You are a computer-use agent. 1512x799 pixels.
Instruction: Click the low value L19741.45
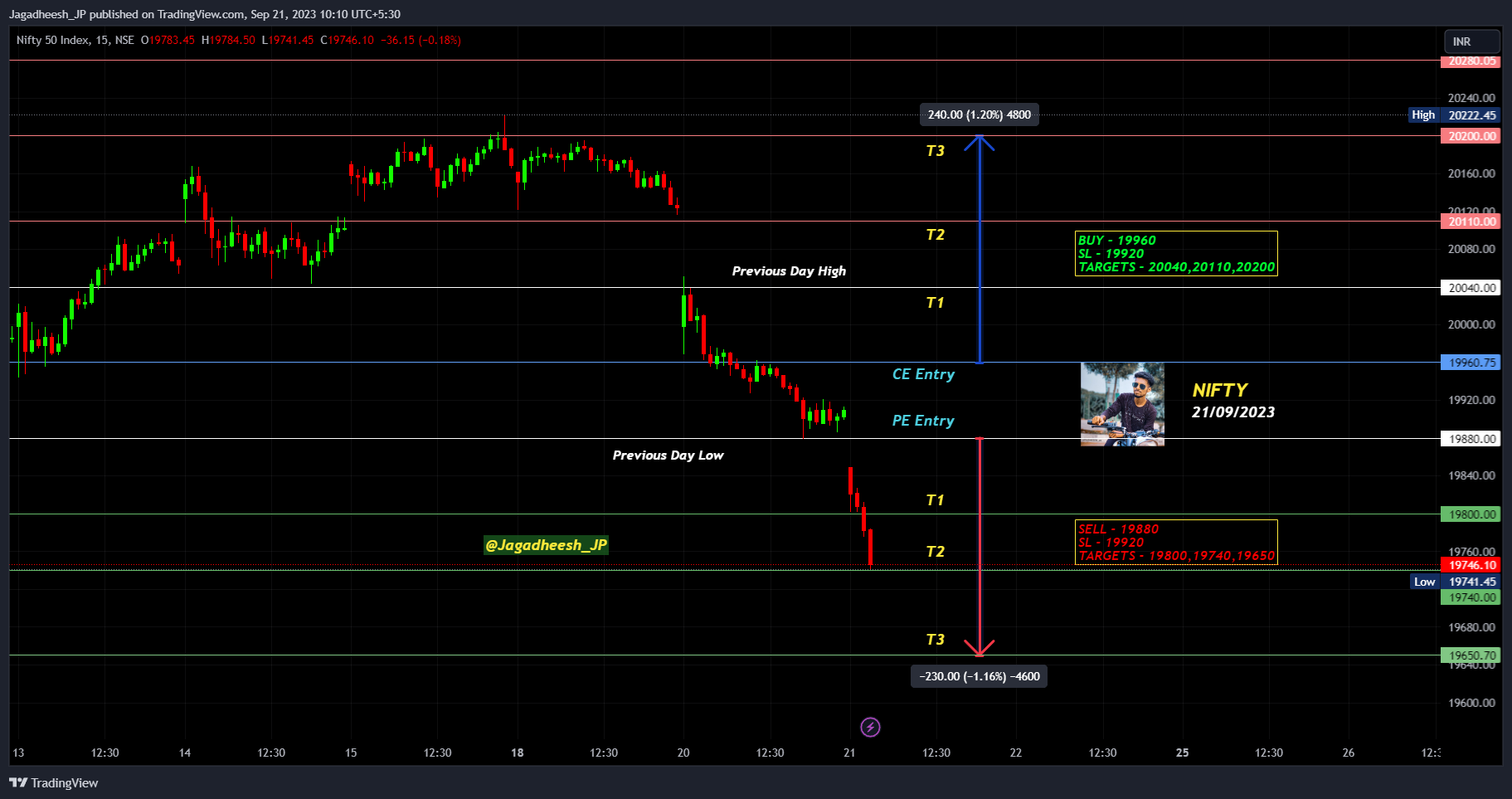[288, 40]
